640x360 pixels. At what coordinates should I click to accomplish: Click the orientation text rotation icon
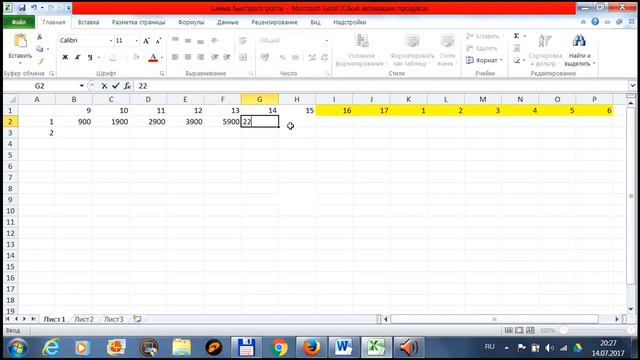click(214, 40)
